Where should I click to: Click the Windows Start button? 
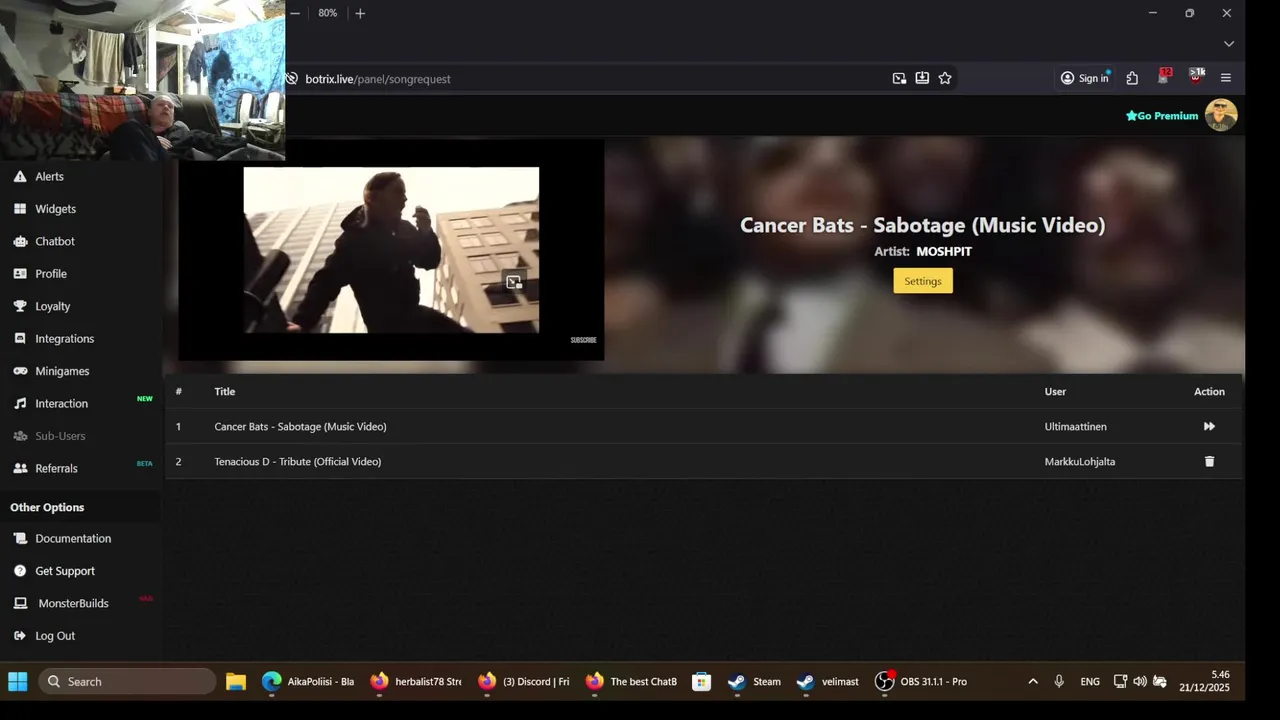(18, 682)
